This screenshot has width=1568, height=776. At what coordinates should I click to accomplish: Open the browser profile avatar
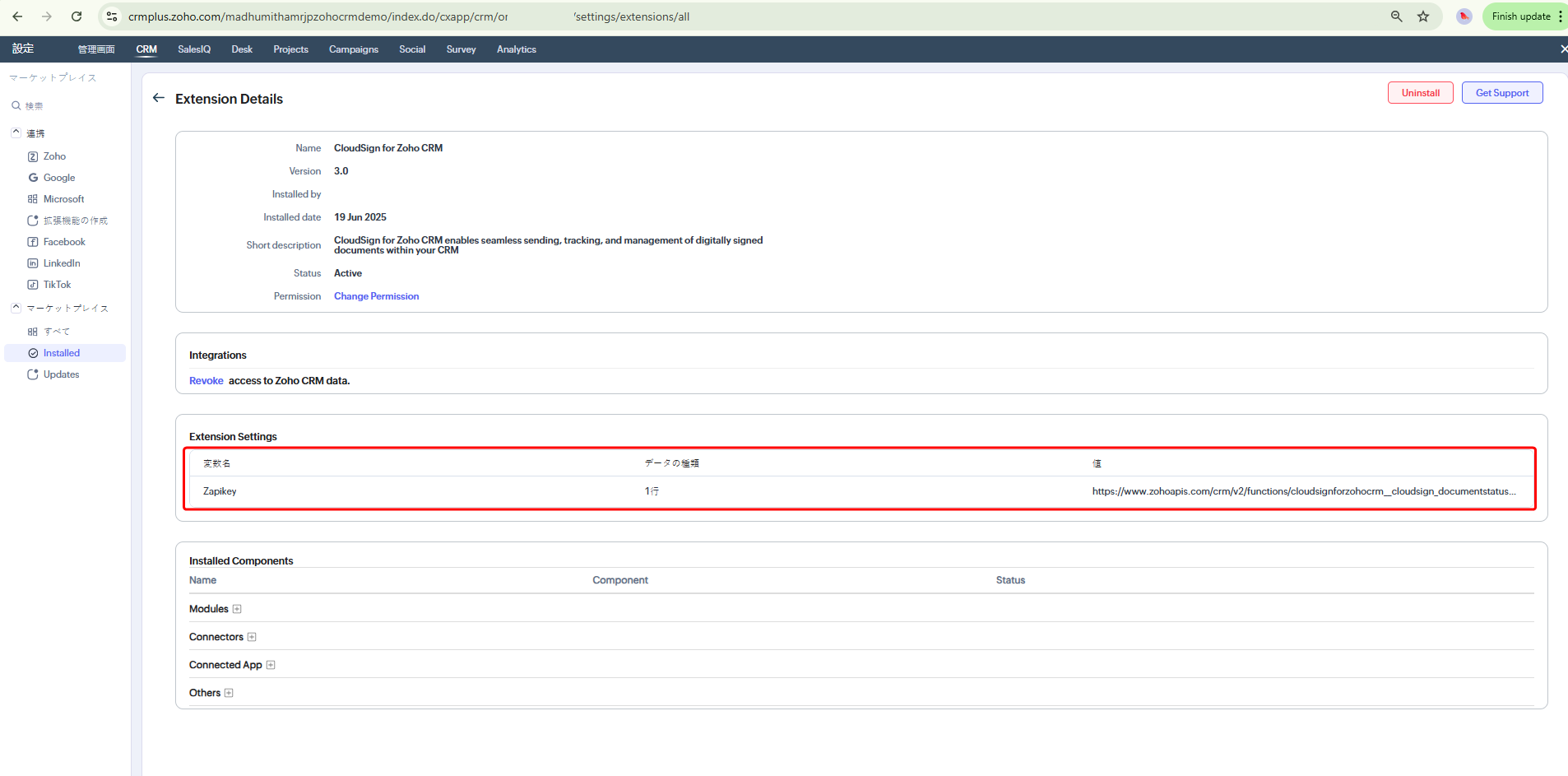click(x=1464, y=16)
